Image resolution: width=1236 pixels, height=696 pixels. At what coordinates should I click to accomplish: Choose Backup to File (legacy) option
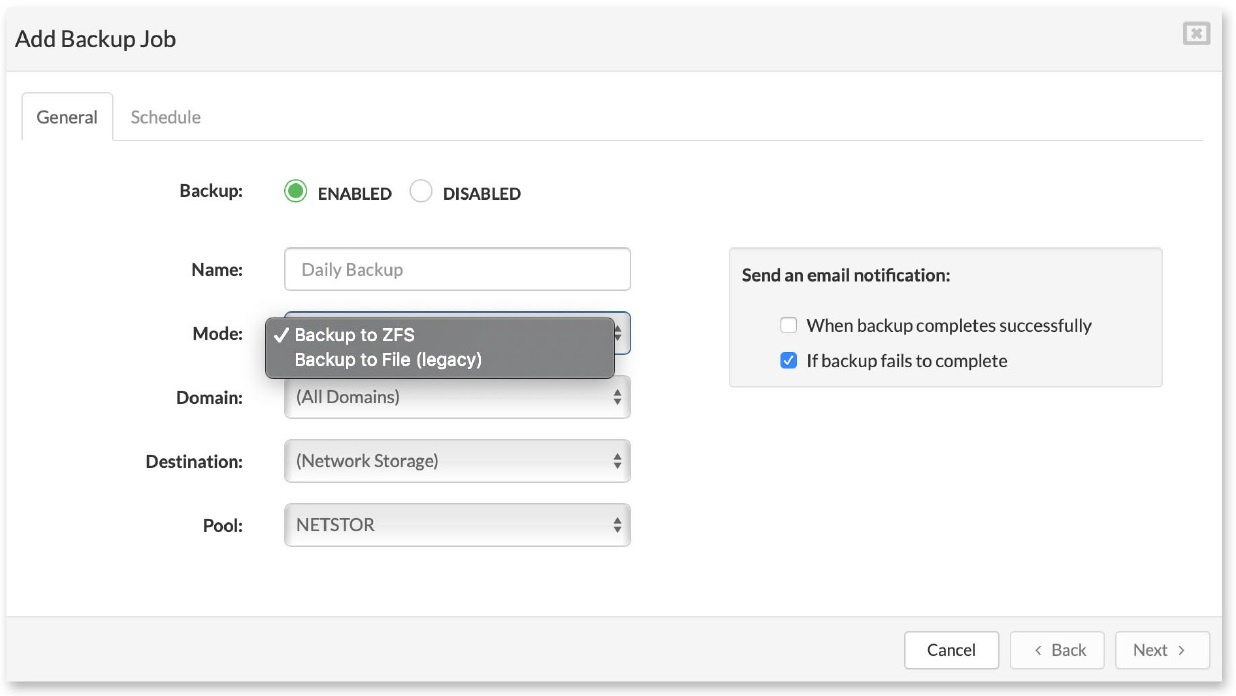[440, 360]
